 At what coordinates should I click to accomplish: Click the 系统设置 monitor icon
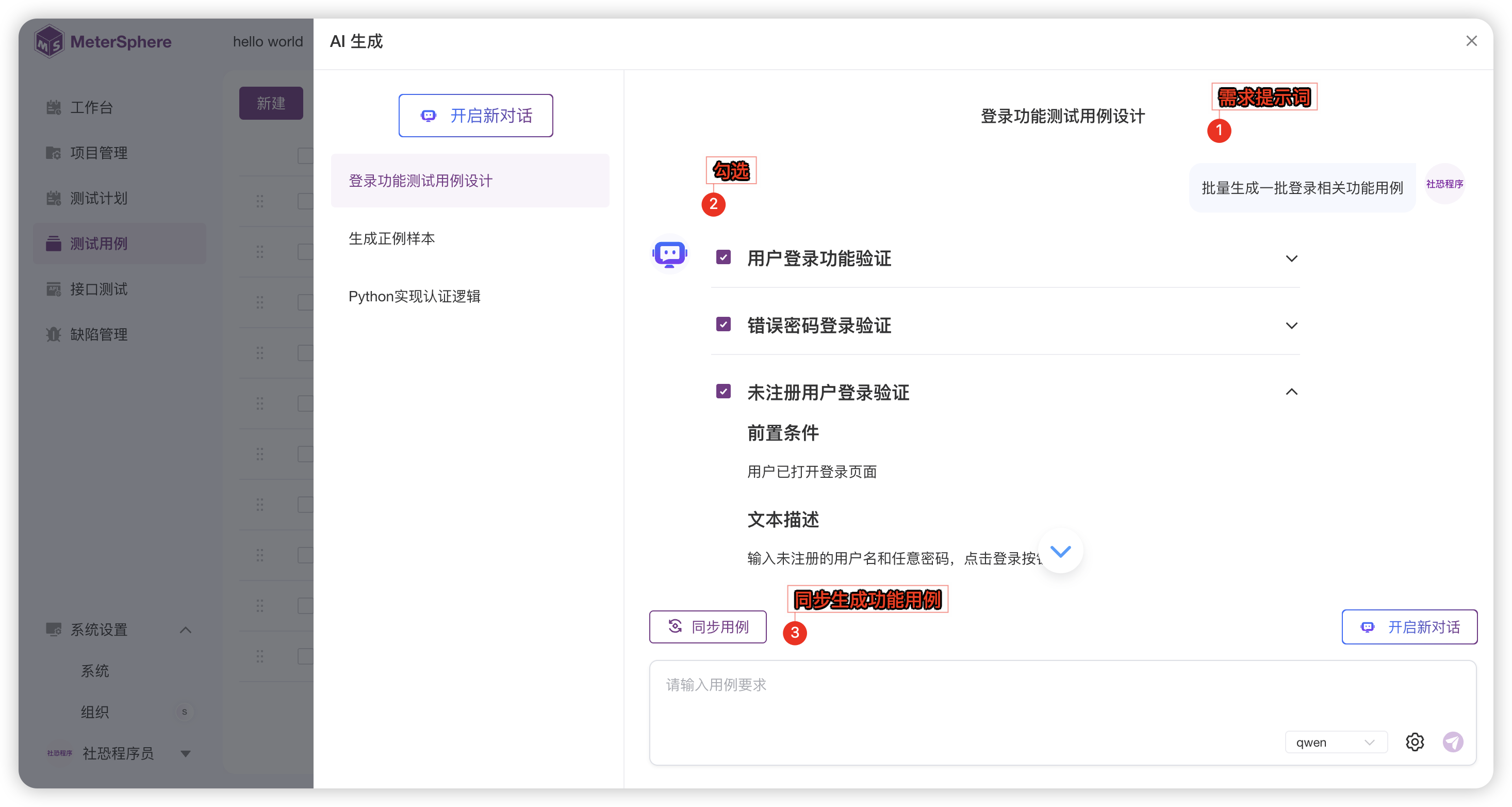(54, 630)
